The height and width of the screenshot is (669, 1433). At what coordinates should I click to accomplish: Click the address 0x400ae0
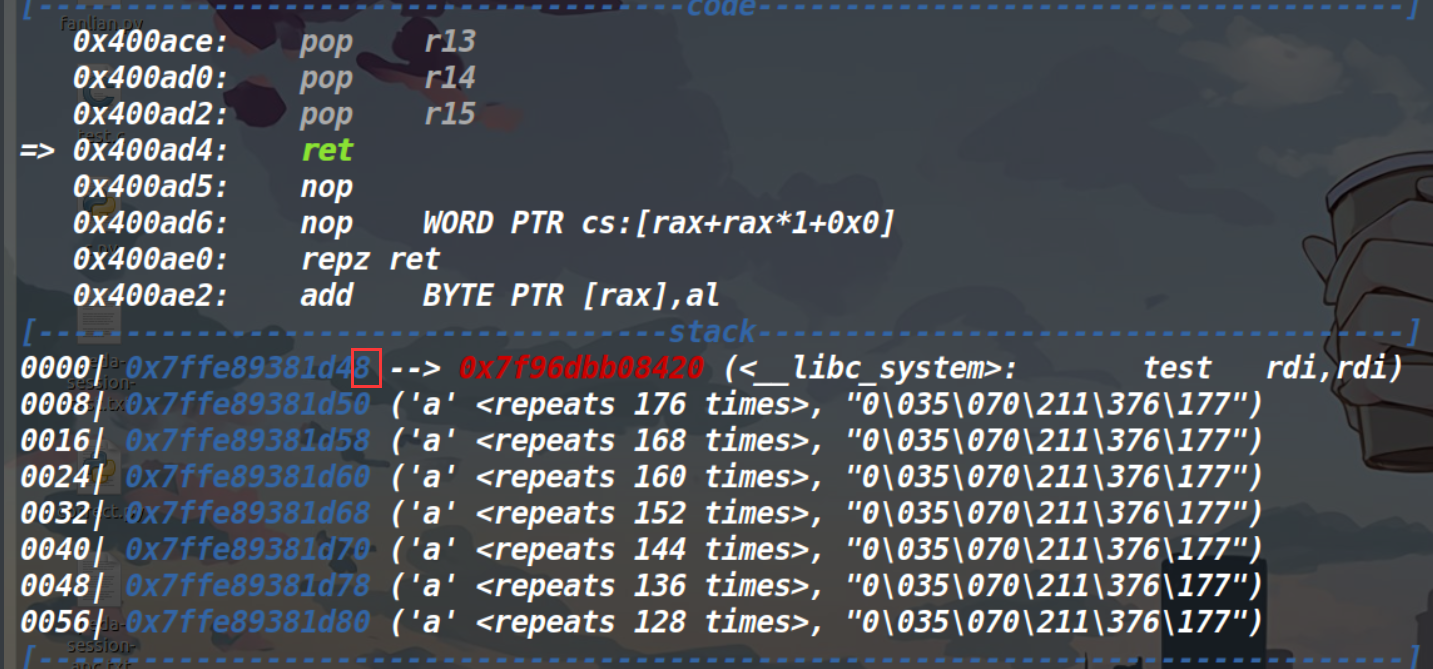coord(151,260)
